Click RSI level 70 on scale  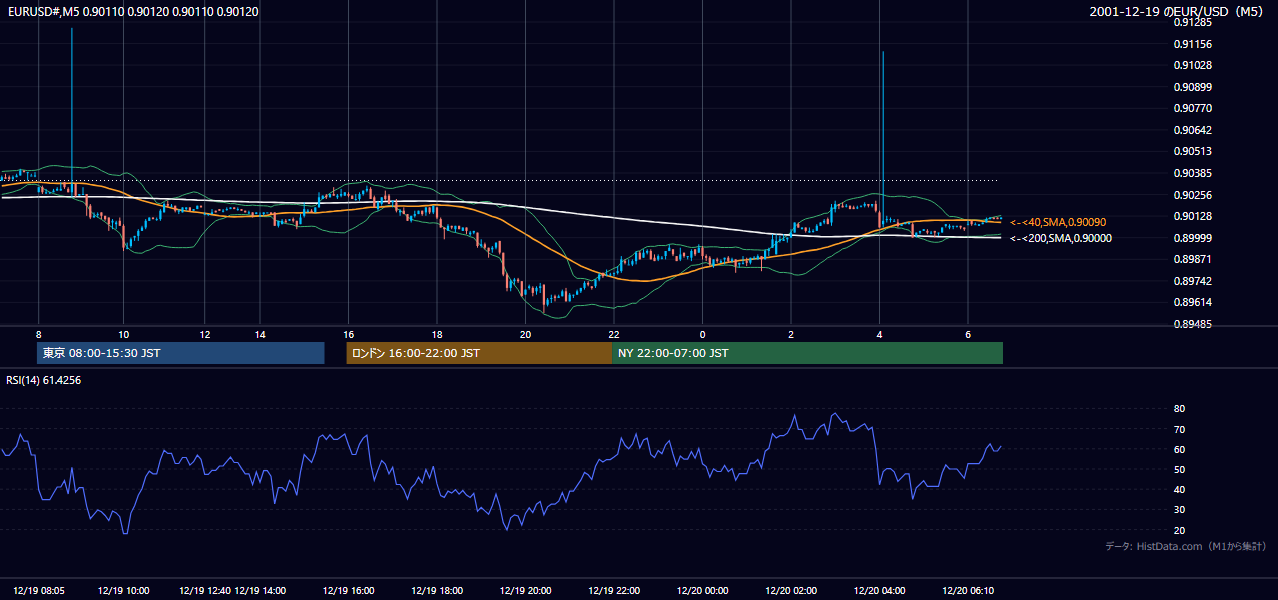tap(1179, 429)
